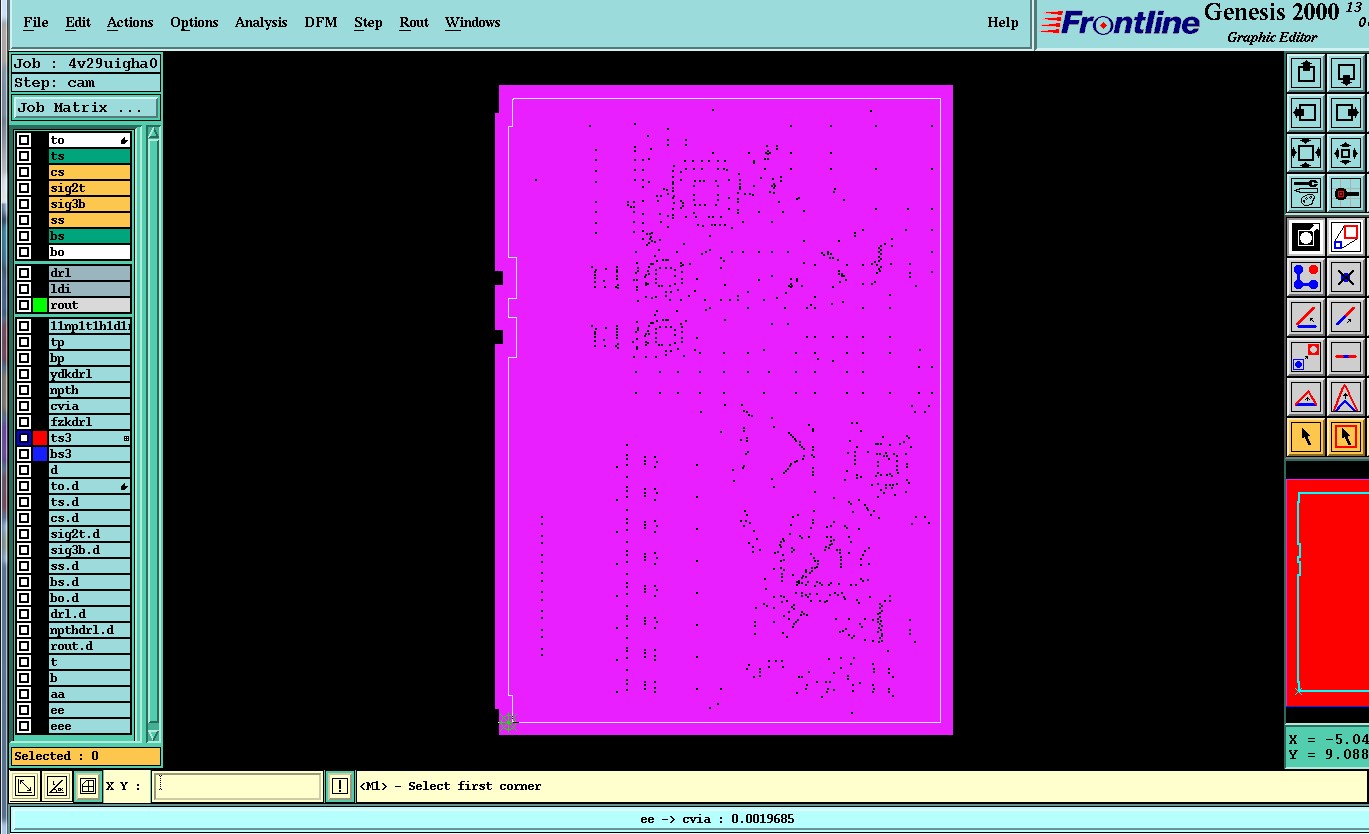1369x834 pixels.
Task: Click the red color swatch of ts3 layer
Action: tap(40, 438)
